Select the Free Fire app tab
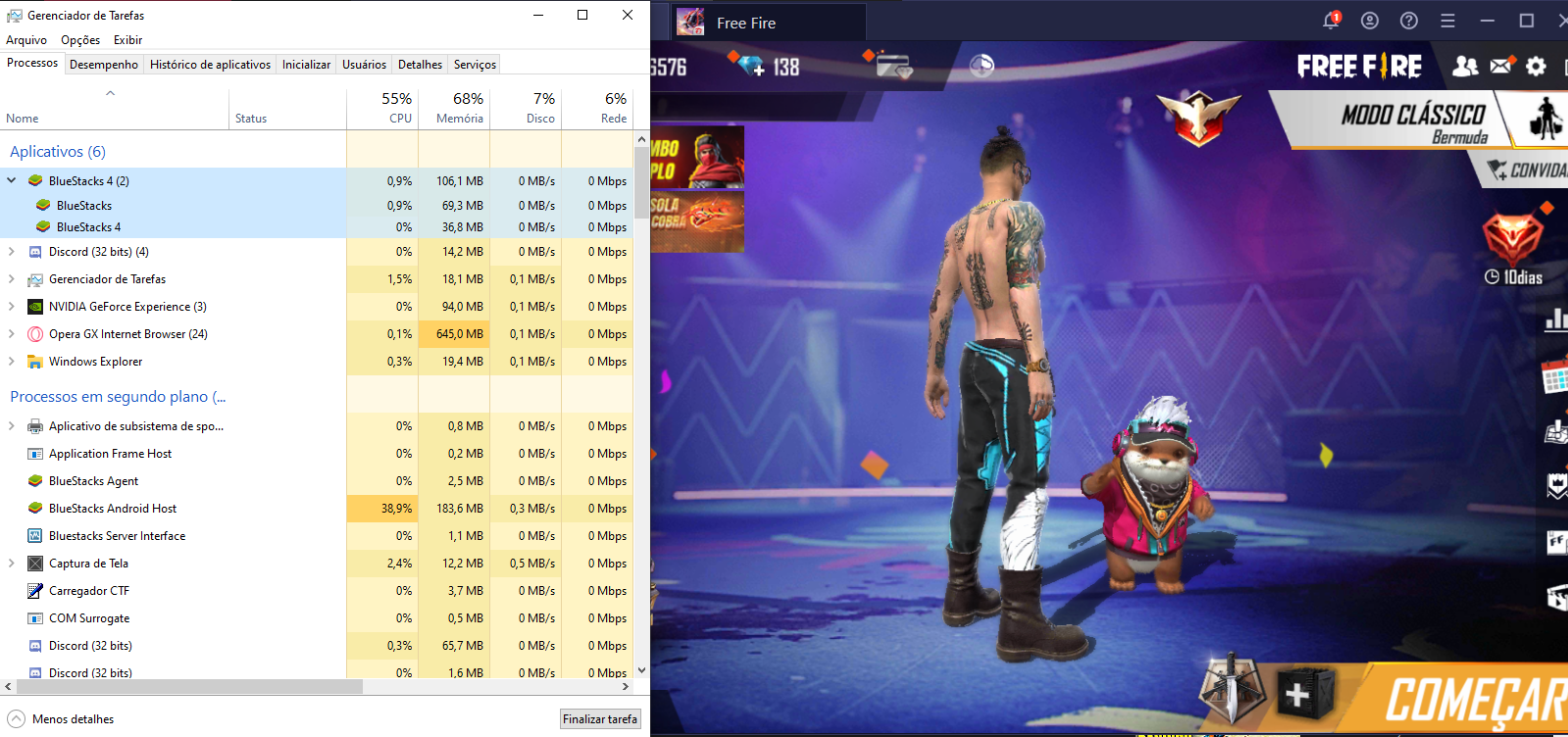This screenshot has height=737, width=1568. (x=769, y=22)
